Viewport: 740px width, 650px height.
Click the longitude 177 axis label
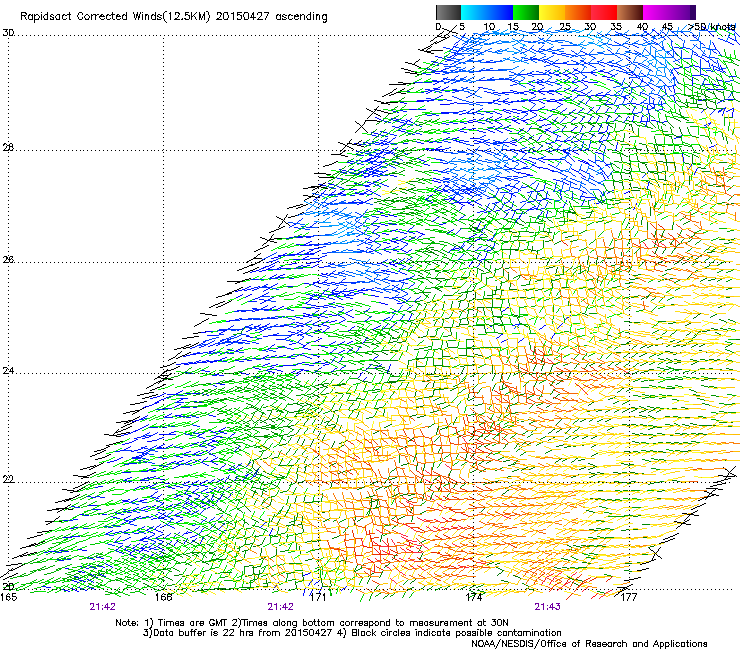(629, 597)
